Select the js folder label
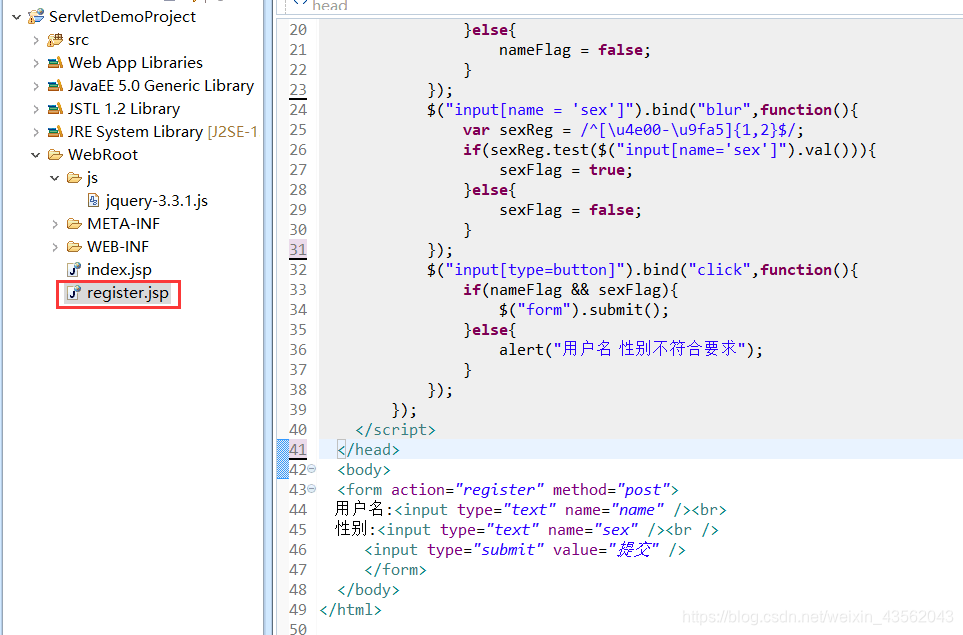963x635 pixels. click(x=92, y=178)
